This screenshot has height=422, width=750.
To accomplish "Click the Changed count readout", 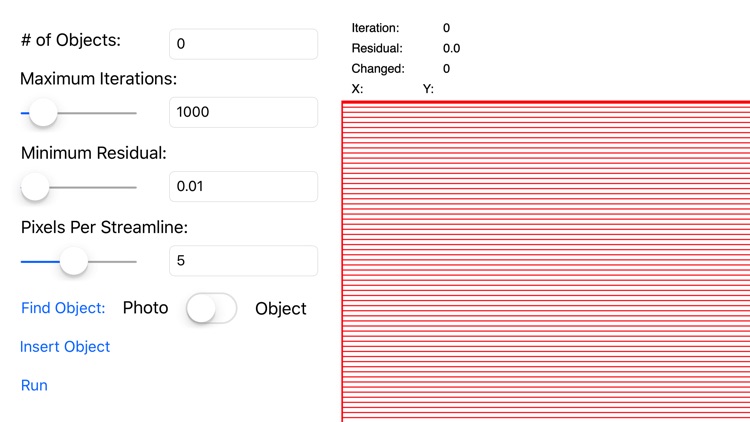I will (446, 69).
